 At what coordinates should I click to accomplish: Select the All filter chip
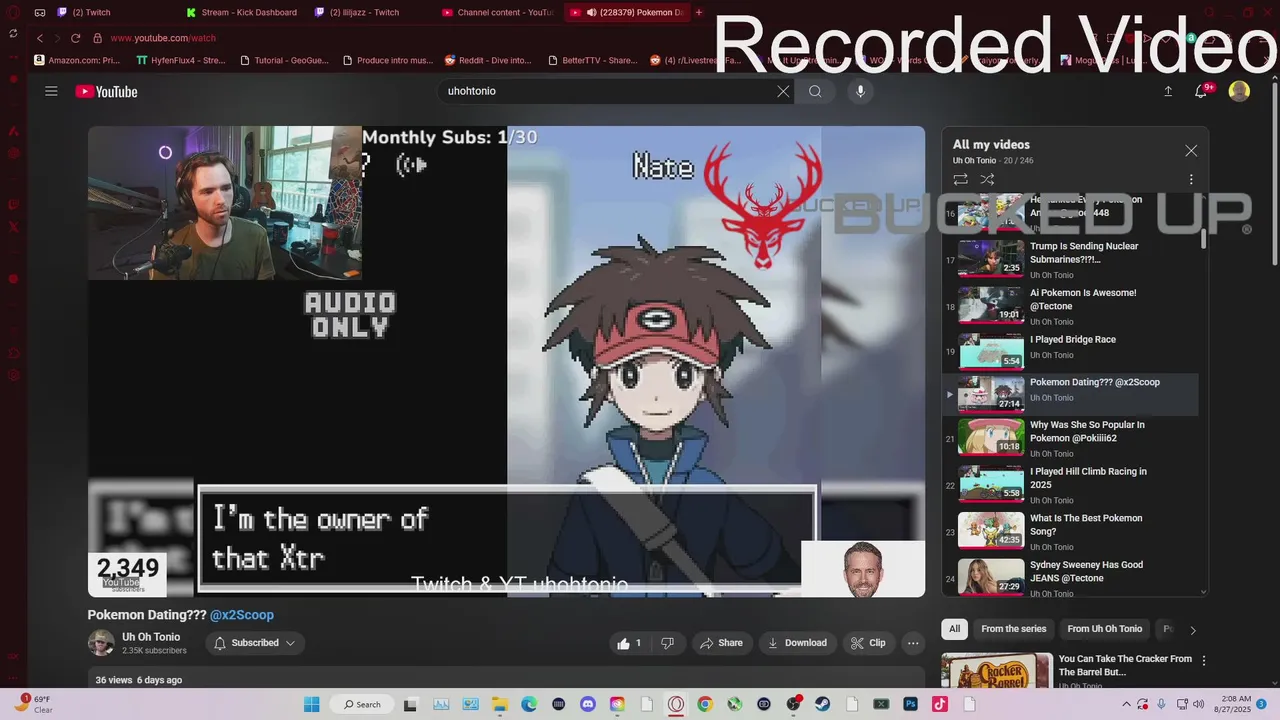[955, 629]
